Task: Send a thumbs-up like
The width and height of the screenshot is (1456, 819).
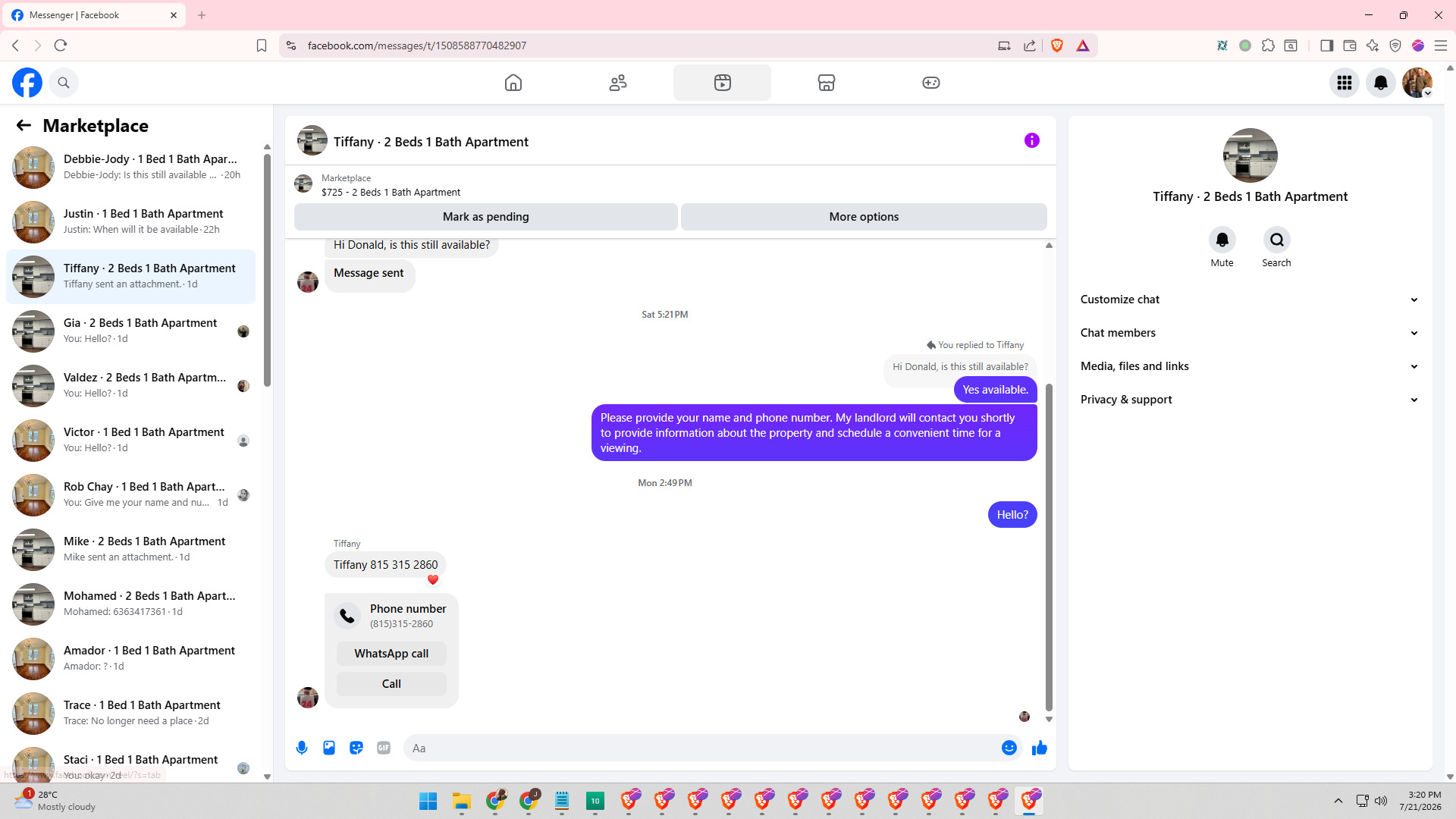Action: [1040, 748]
